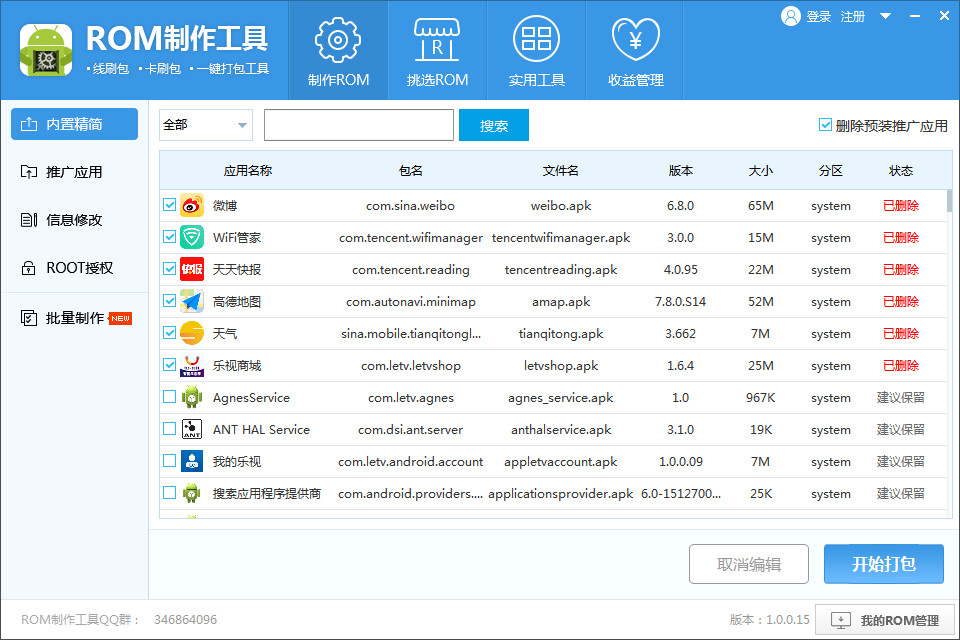This screenshot has height=640, width=960.
Task: Click the 注册 link
Action: (x=852, y=17)
